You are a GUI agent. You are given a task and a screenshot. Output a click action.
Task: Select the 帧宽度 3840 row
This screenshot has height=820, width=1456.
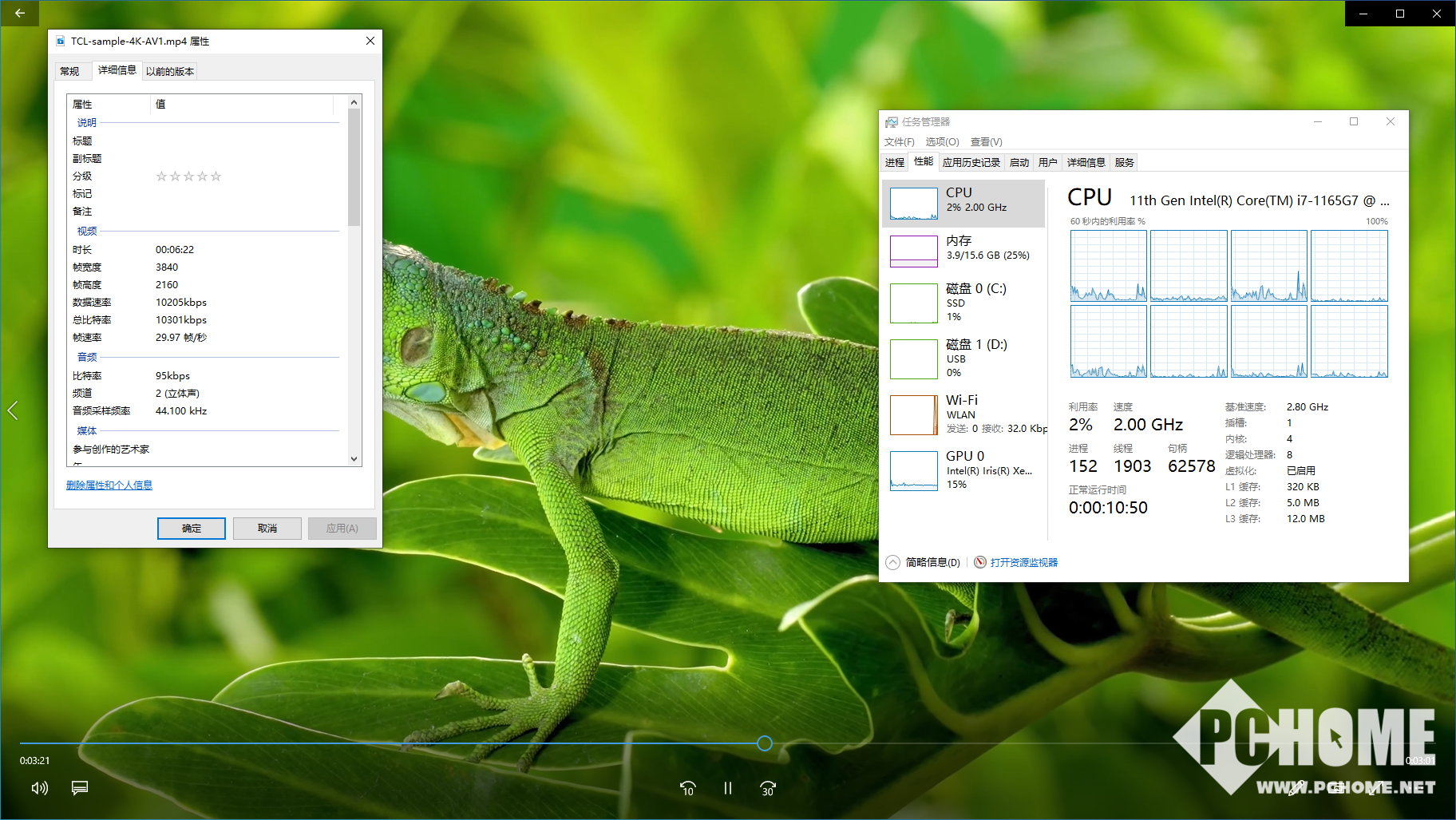206,267
